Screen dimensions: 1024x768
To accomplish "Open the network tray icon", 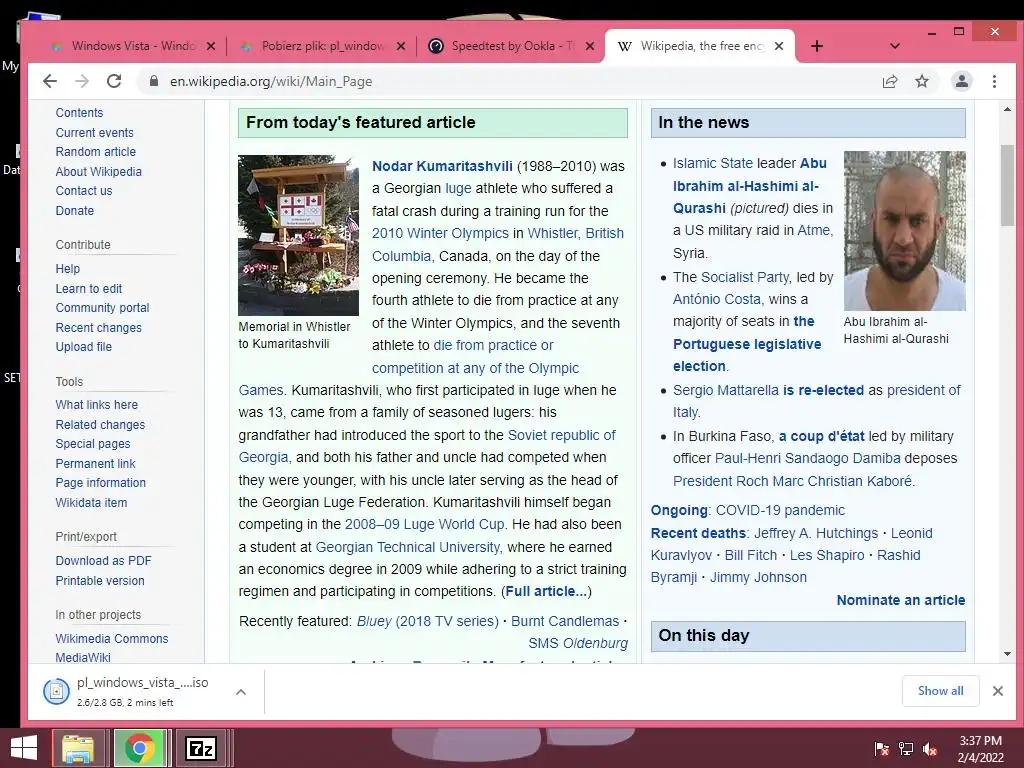I will click(906, 749).
